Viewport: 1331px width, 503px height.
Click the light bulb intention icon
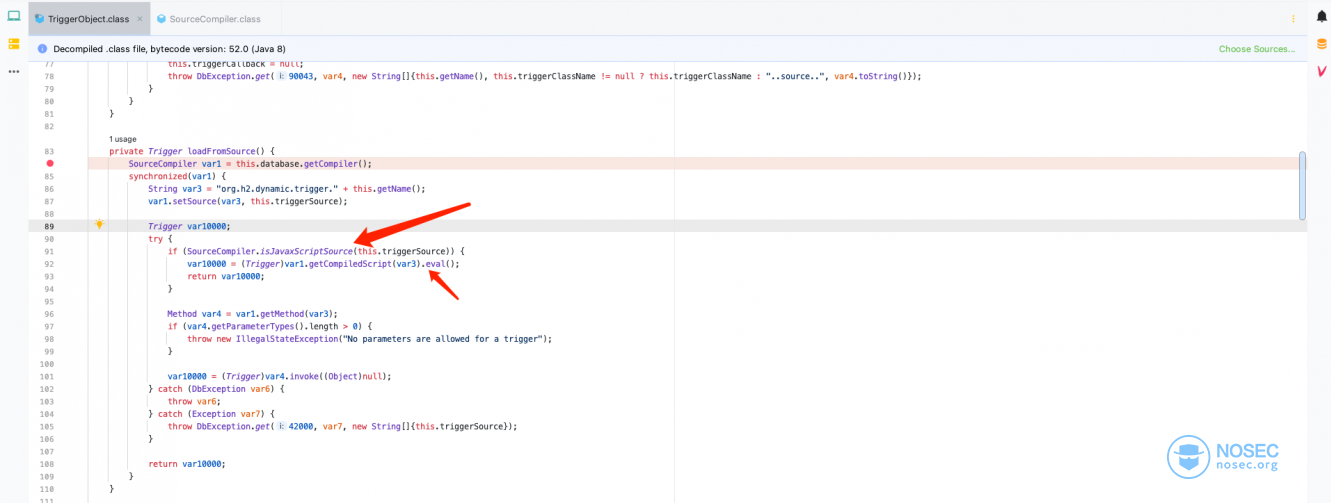[x=99, y=225]
